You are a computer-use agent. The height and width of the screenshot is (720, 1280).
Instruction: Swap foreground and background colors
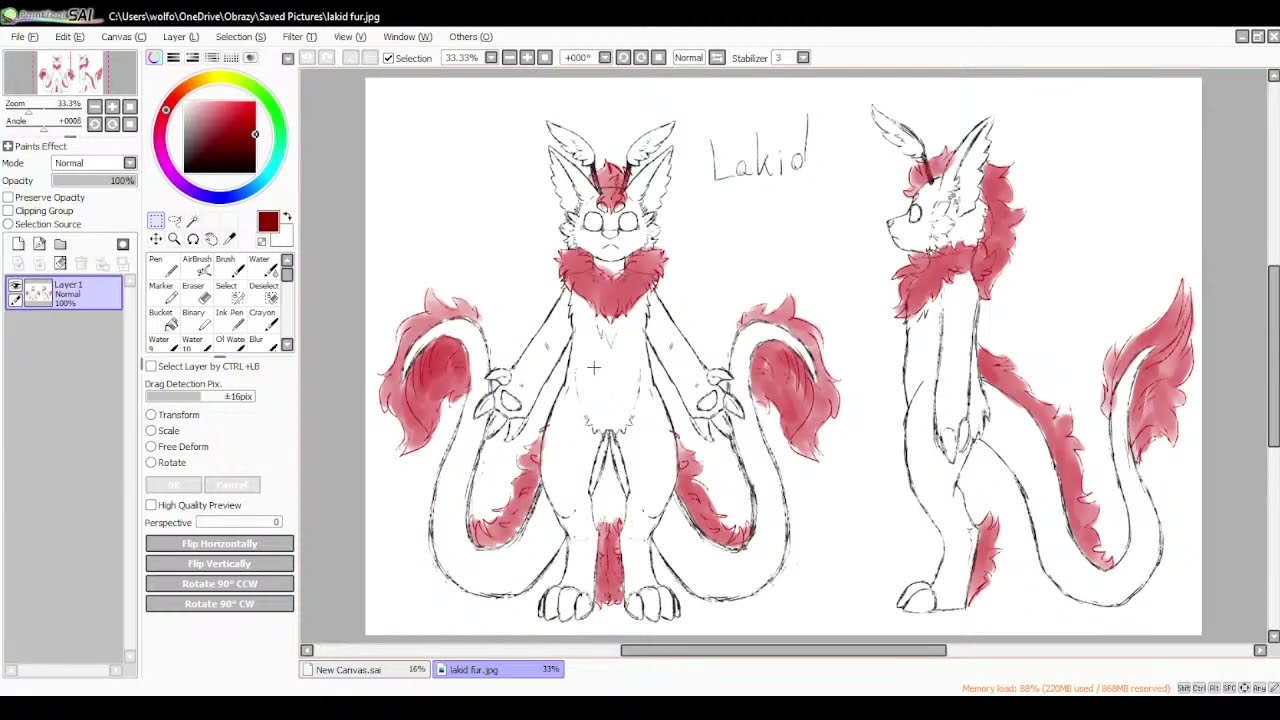[287, 217]
